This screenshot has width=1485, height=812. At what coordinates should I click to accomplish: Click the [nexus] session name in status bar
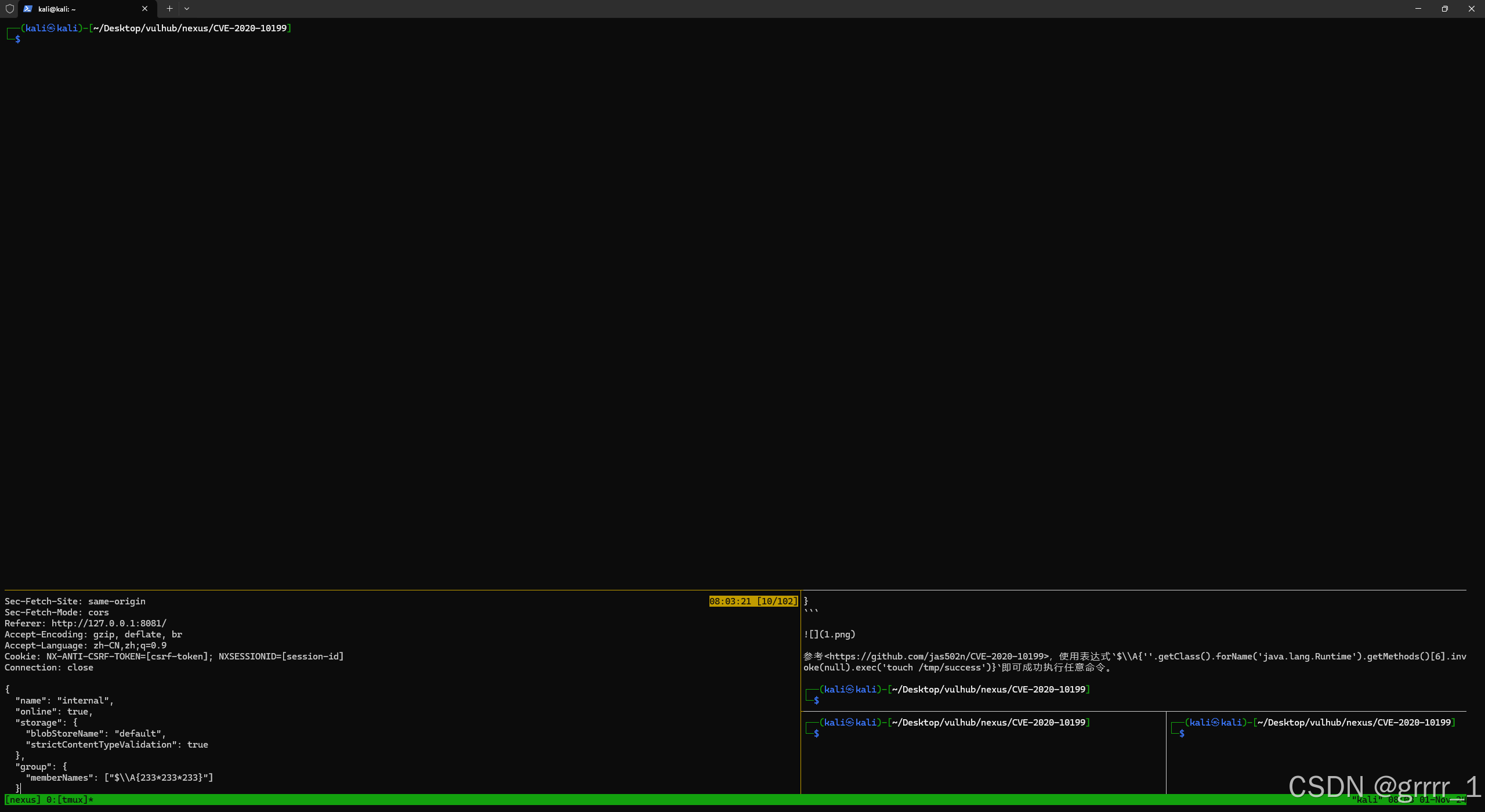[23, 800]
